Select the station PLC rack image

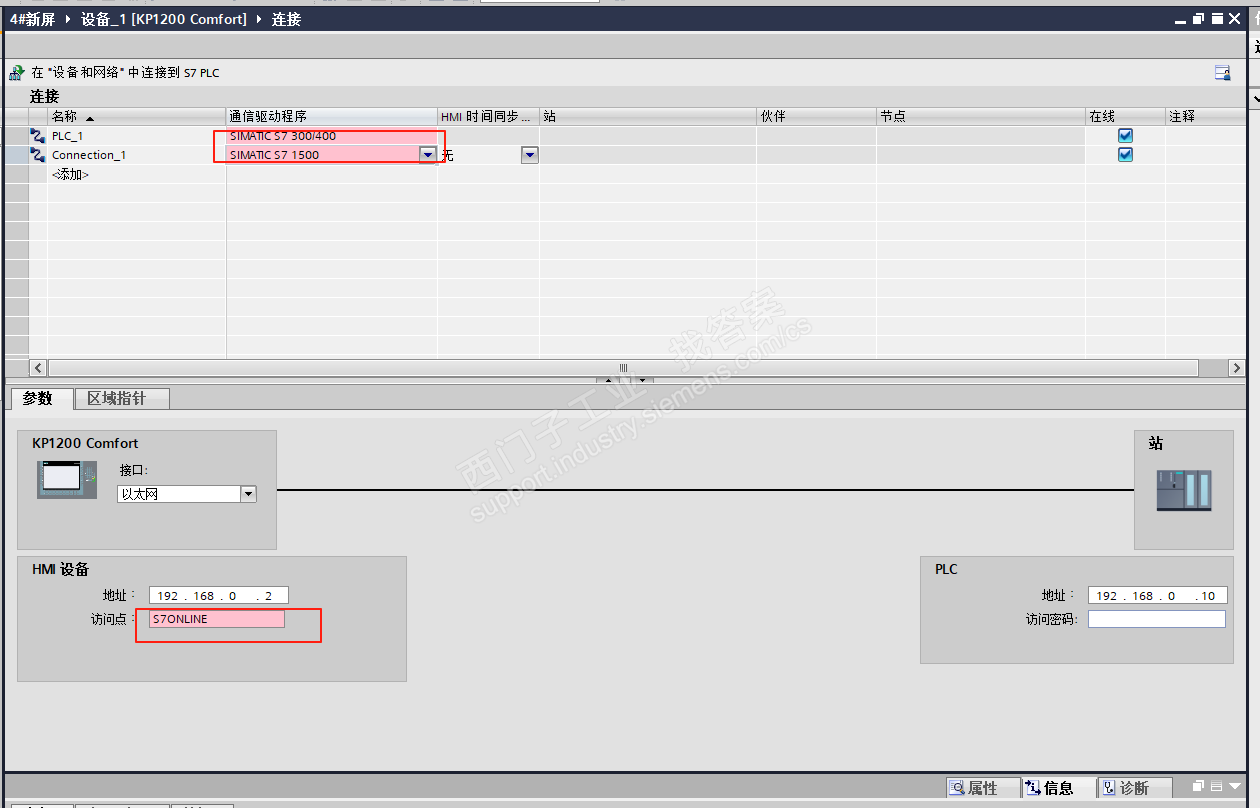[1184, 490]
